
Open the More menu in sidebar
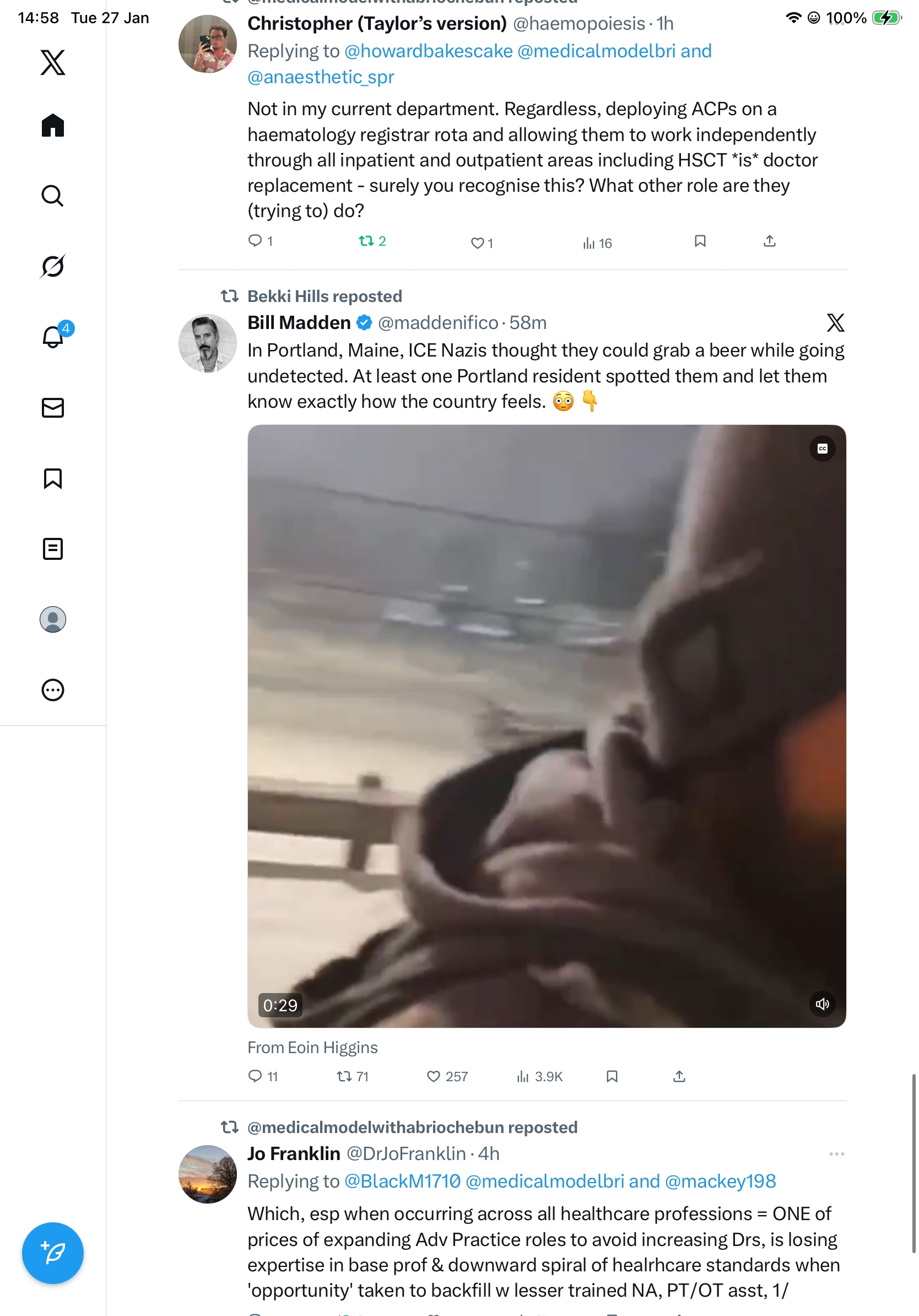[x=53, y=689]
